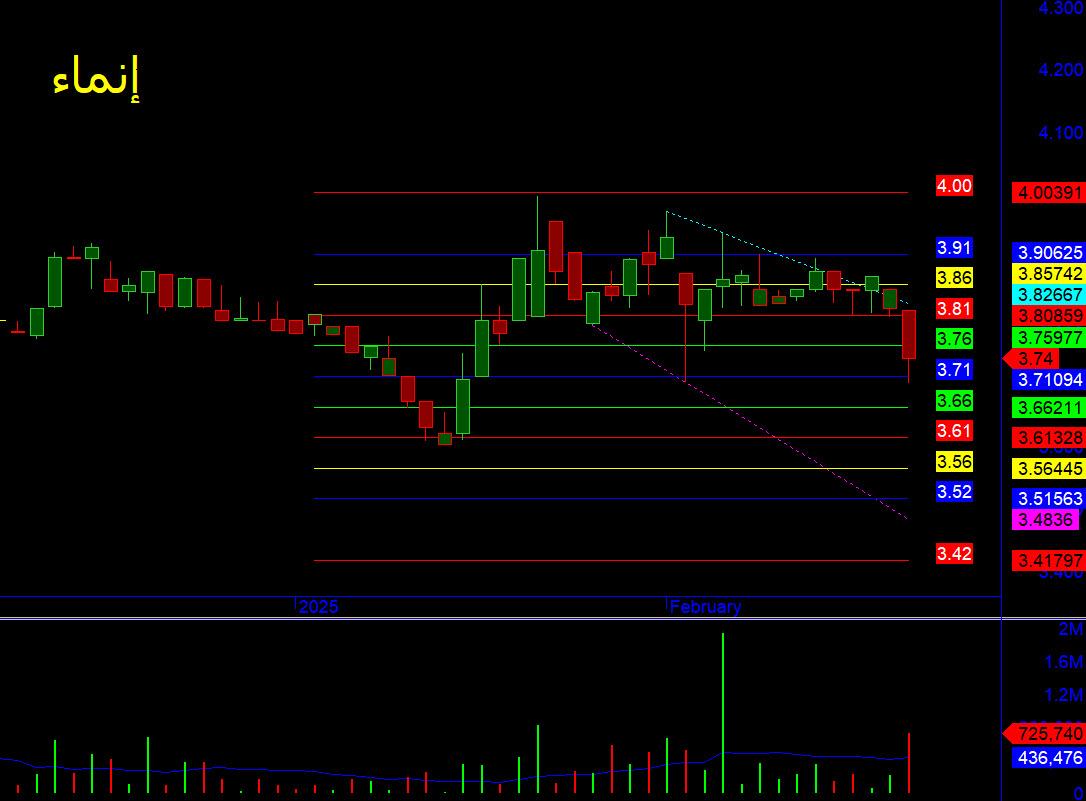1086x801 pixels.
Task: Select the 3.56445 price axis tag
Action: [x=1049, y=469]
